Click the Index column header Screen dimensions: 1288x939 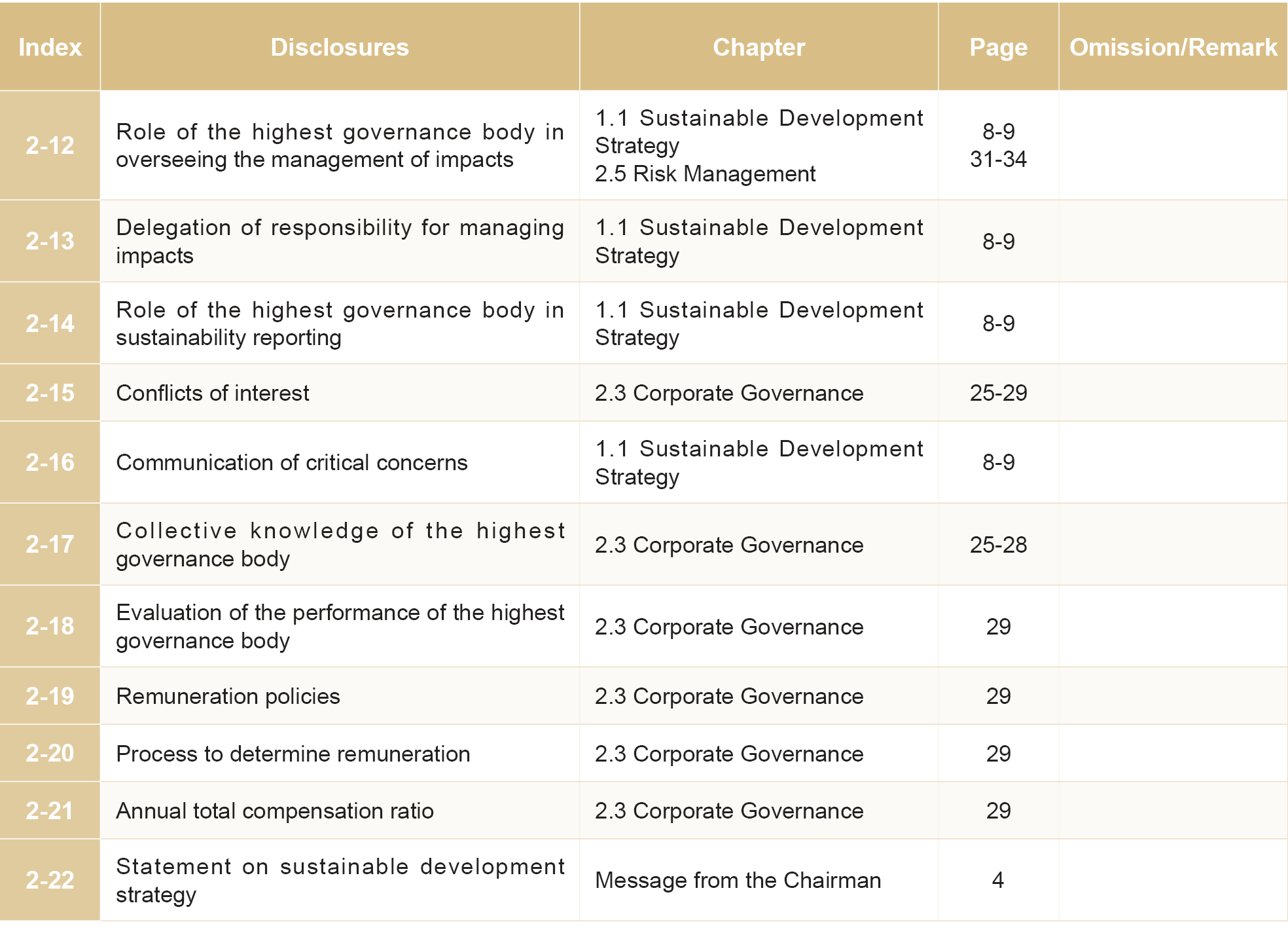50,47
